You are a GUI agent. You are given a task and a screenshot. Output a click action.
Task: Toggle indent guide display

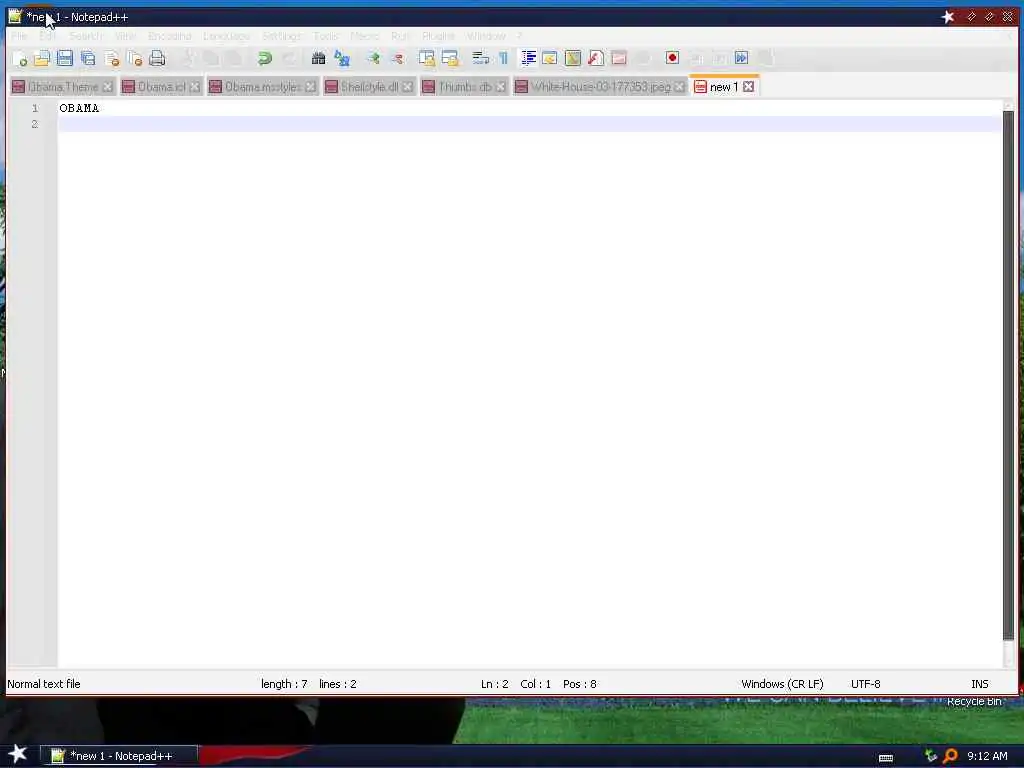point(528,59)
